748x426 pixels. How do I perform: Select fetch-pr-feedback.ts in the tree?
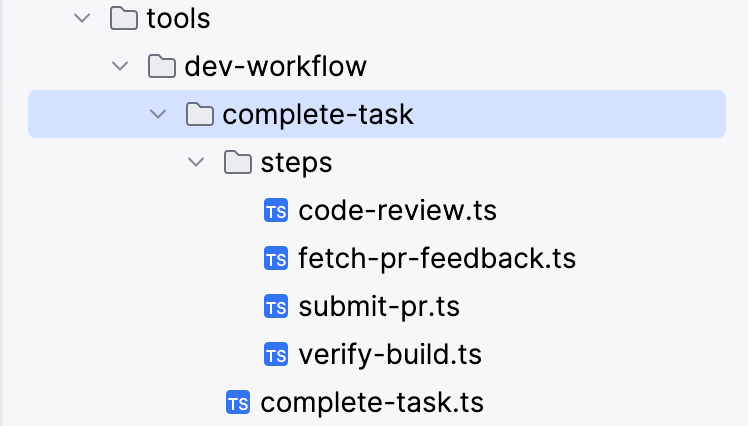pos(437,258)
